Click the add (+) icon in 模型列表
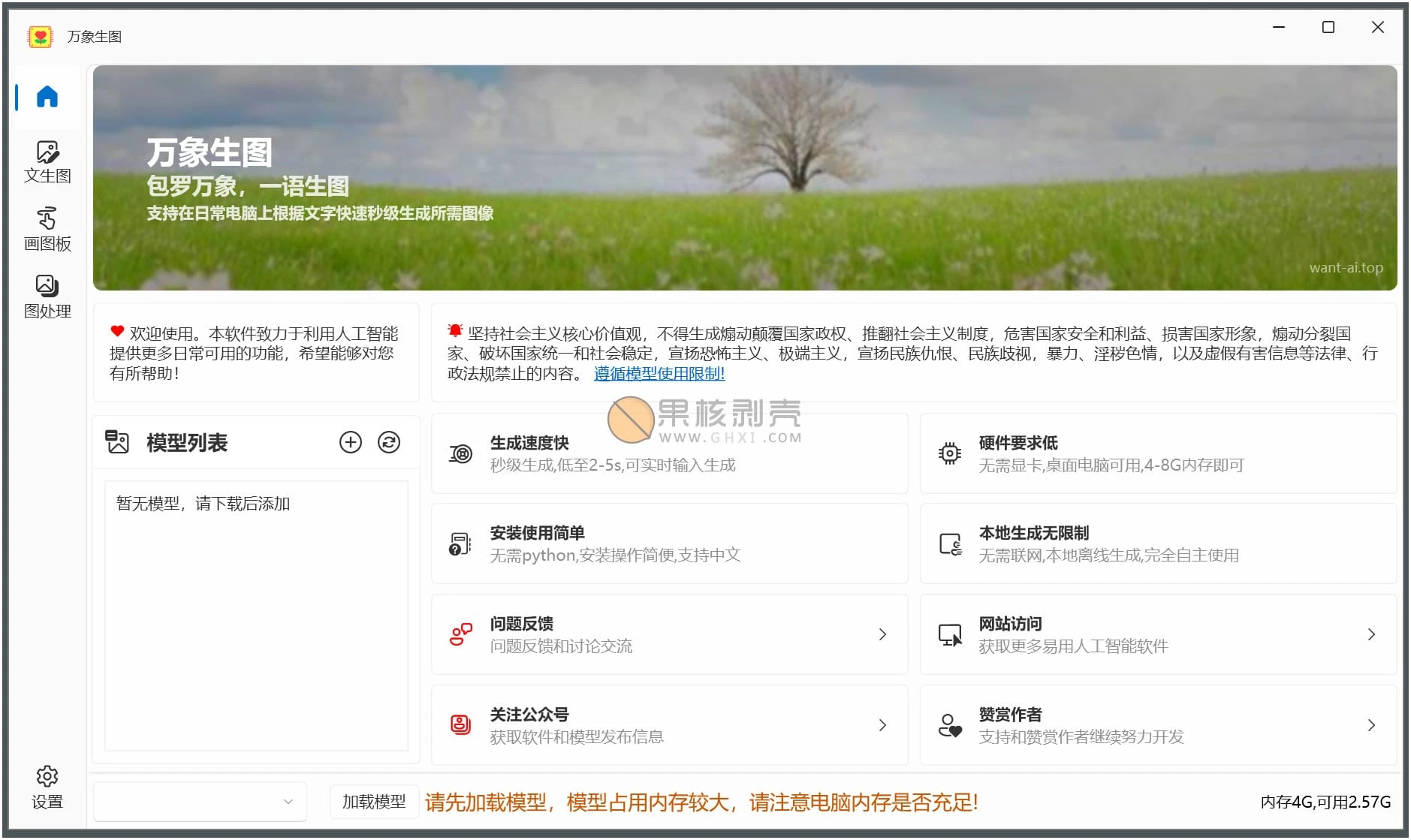Screen dimensions: 1411x840 pyautogui.click(x=350, y=442)
